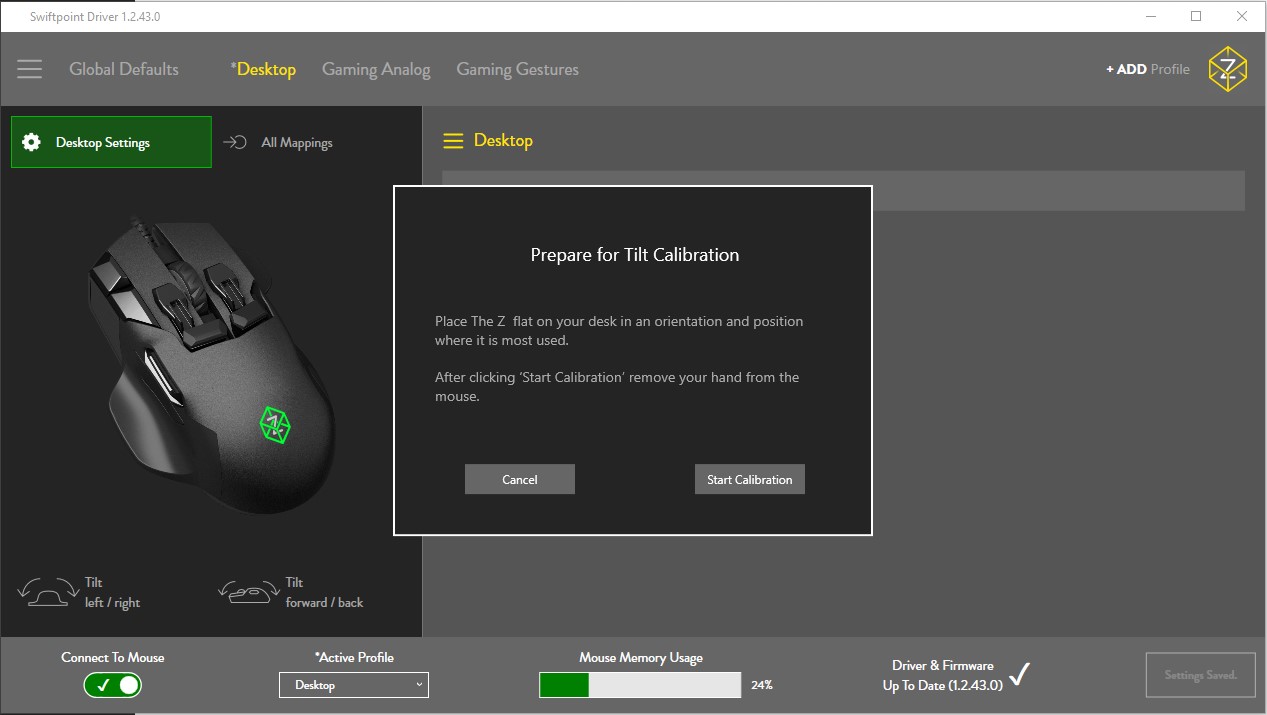Switch to Gaming Analog profile

tap(376, 69)
